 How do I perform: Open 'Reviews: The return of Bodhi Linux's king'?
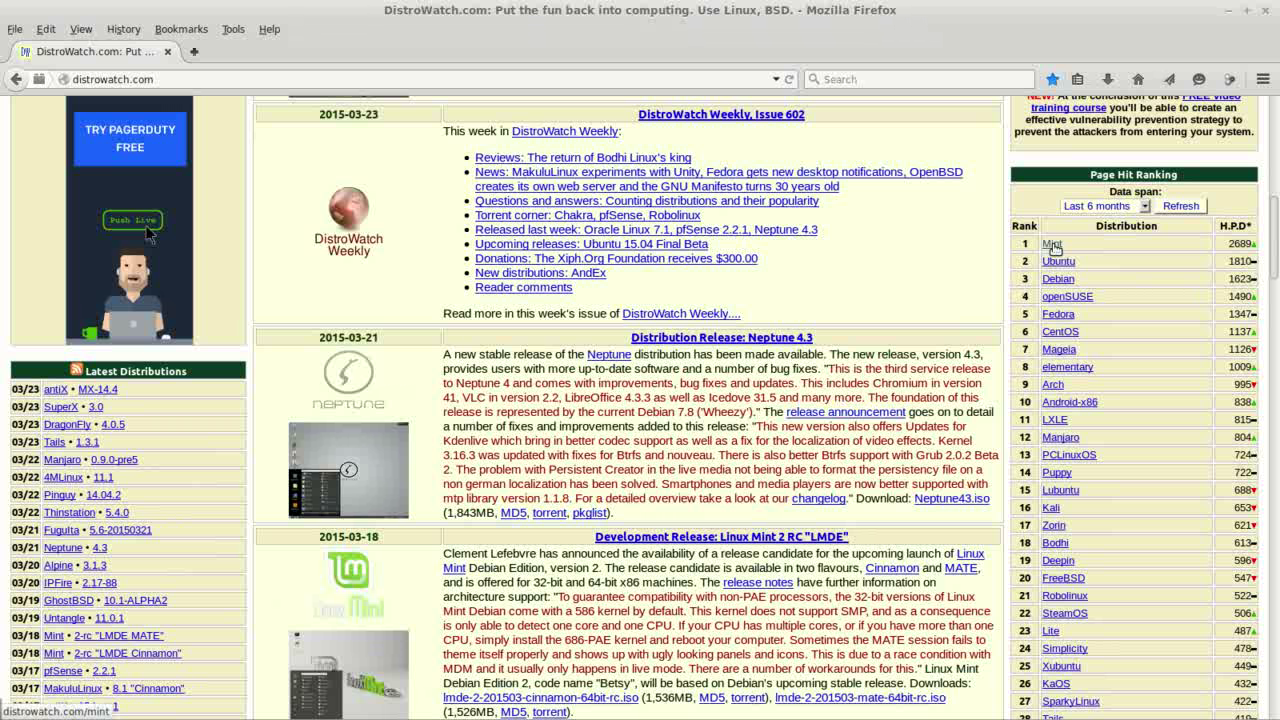point(583,157)
